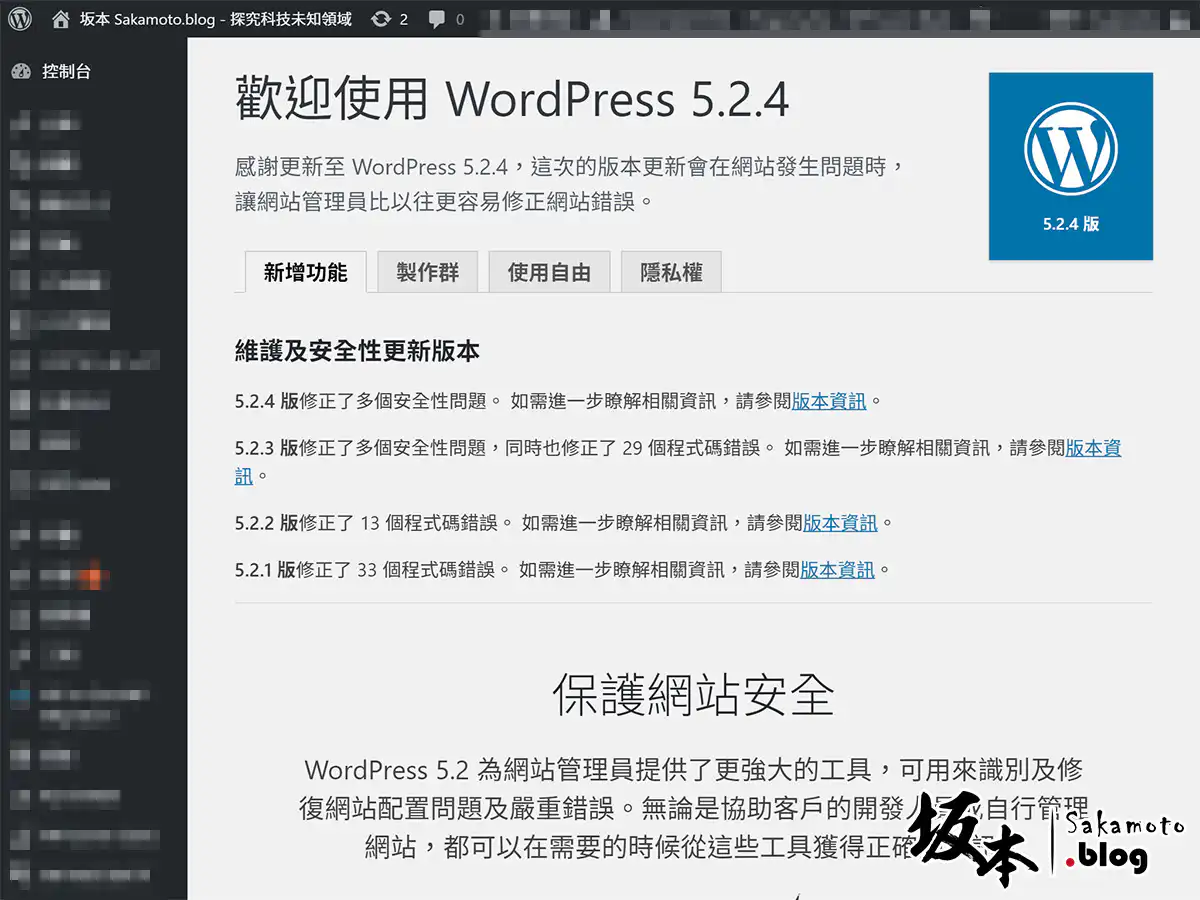
Task: Select the 新增功能 tab
Action: [305, 272]
